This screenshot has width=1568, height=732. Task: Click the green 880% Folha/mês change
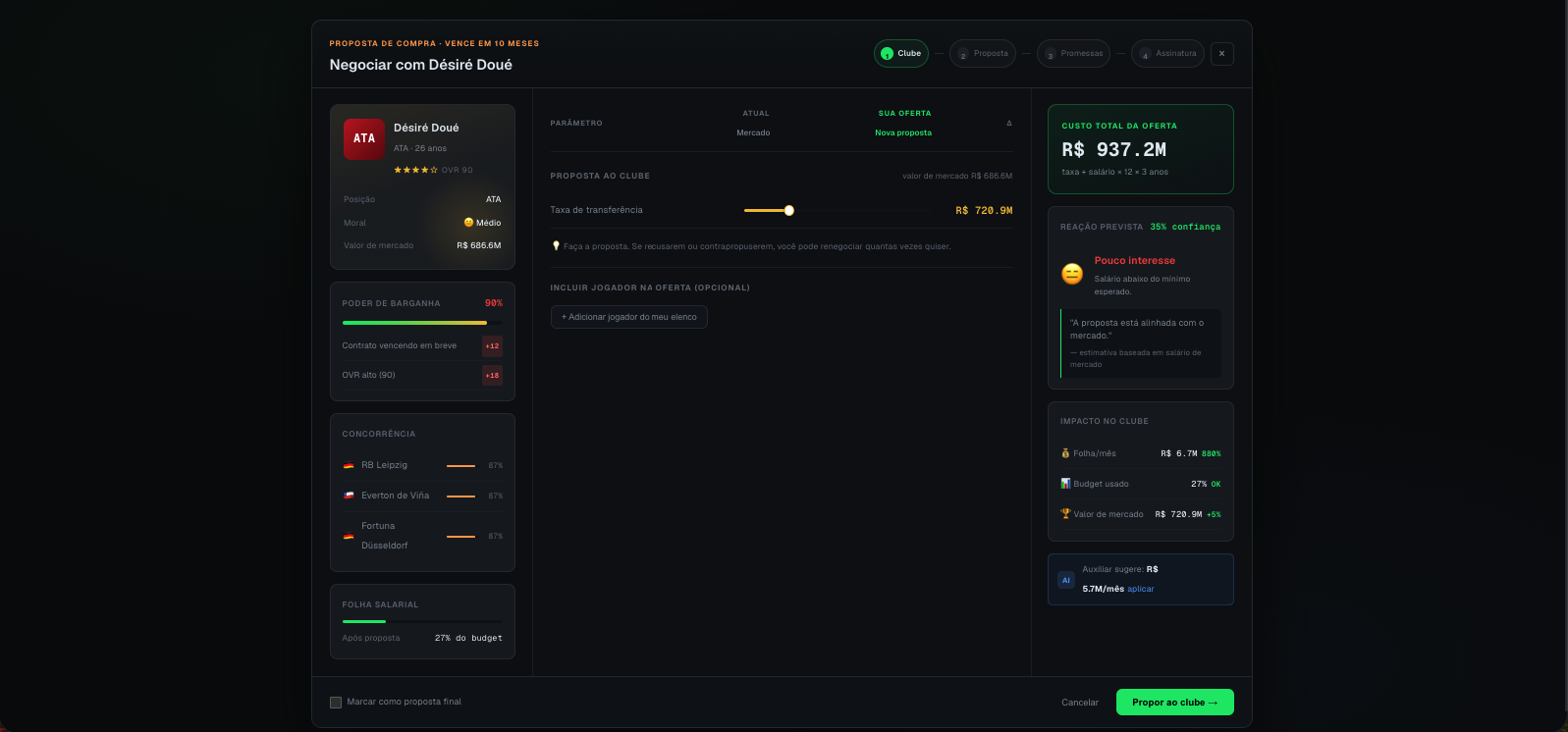[x=1212, y=453]
